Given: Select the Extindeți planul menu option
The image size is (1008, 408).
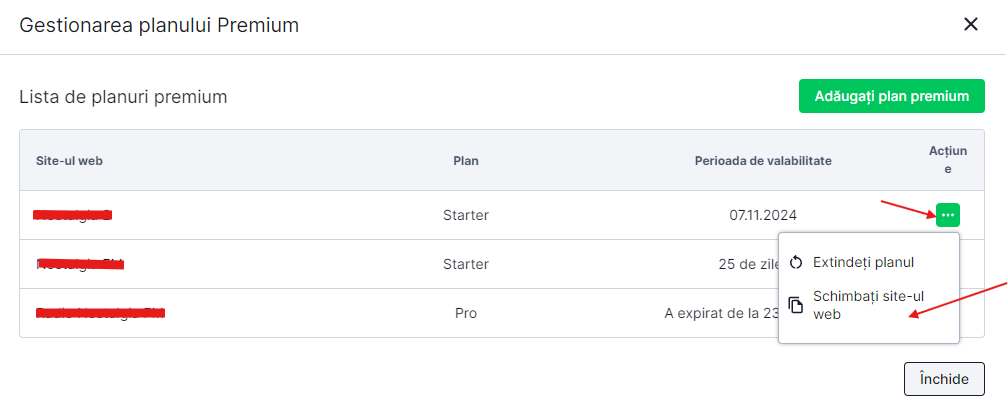Looking at the screenshot, I should pos(863,262).
